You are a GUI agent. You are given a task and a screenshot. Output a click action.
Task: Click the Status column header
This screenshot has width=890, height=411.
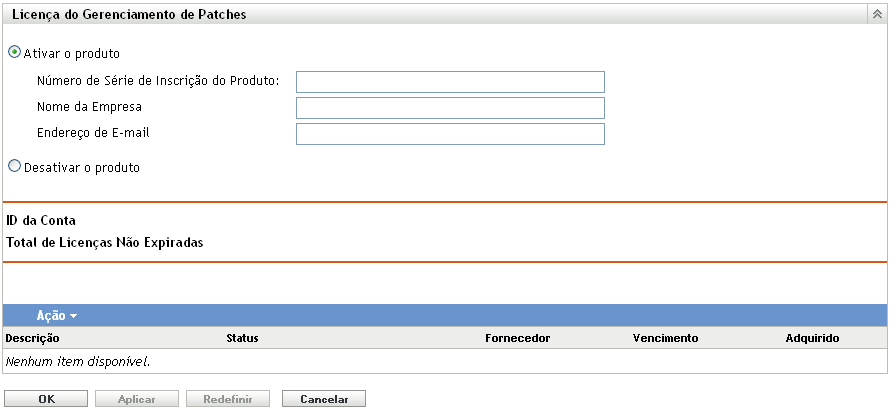pos(242,338)
